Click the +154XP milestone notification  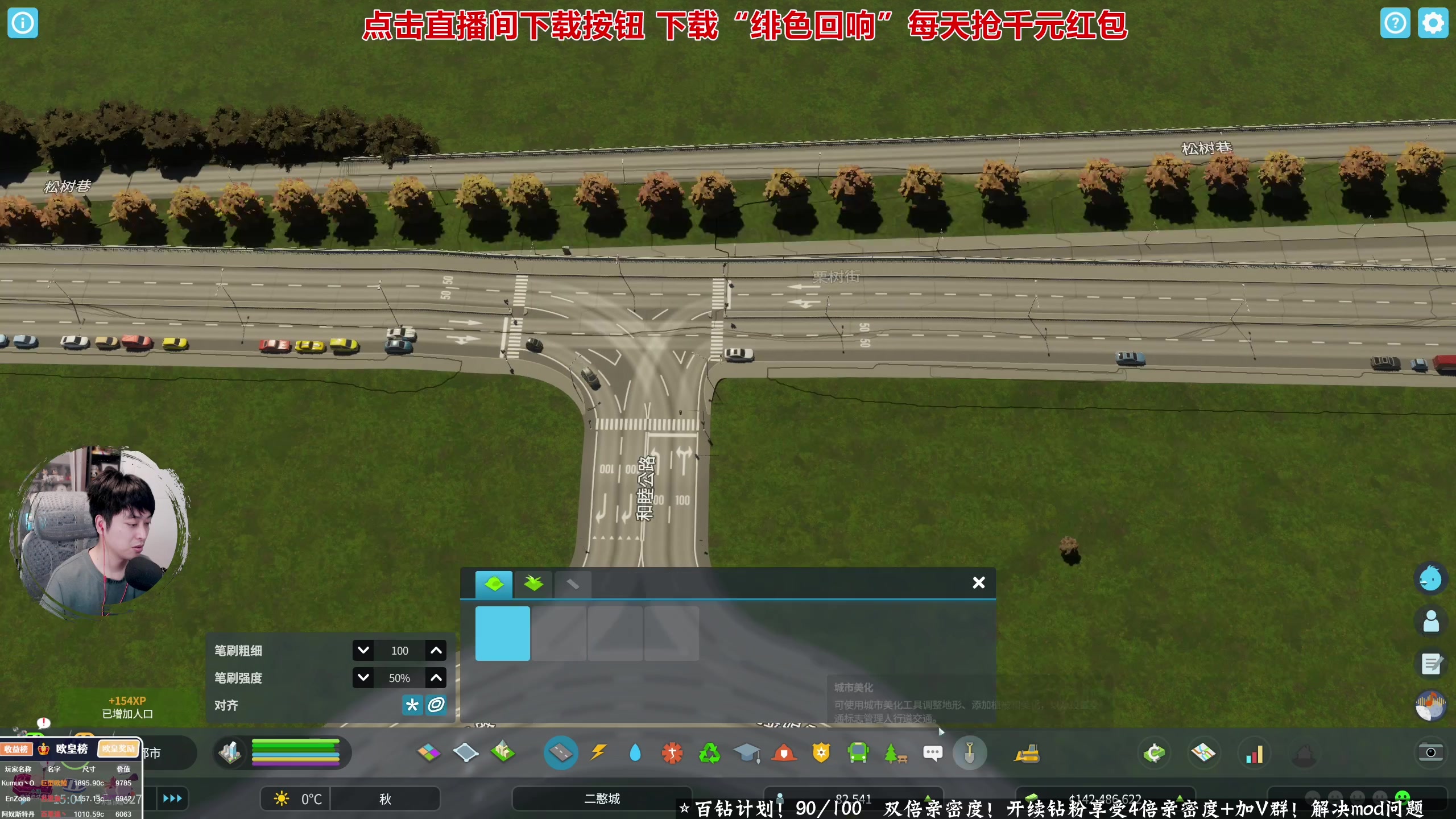click(127, 707)
